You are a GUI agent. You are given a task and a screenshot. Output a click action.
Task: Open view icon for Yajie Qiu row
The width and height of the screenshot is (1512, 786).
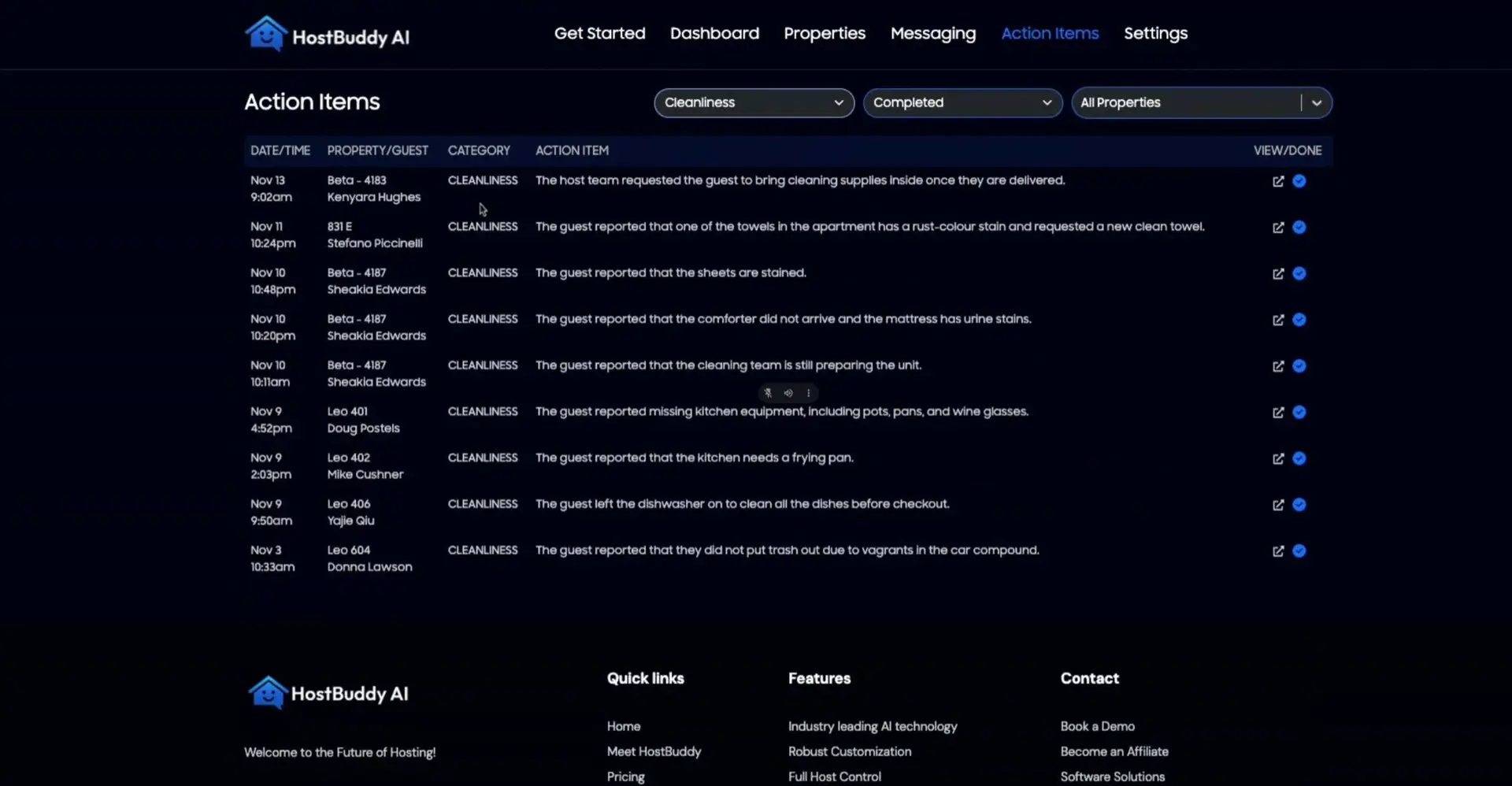pos(1278,505)
